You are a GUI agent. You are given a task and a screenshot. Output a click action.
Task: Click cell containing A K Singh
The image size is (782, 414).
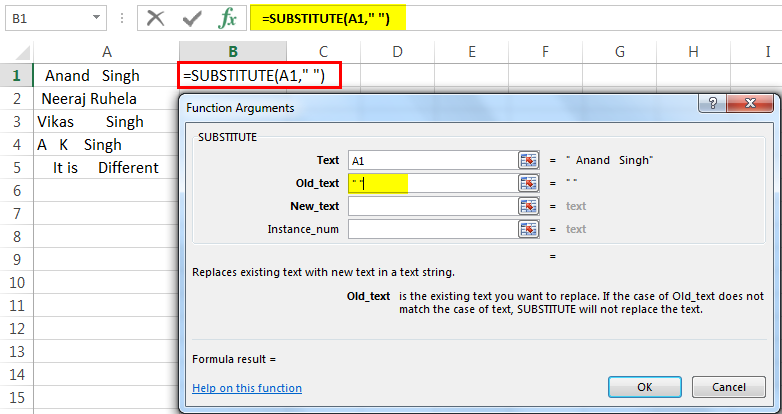tap(107, 144)
